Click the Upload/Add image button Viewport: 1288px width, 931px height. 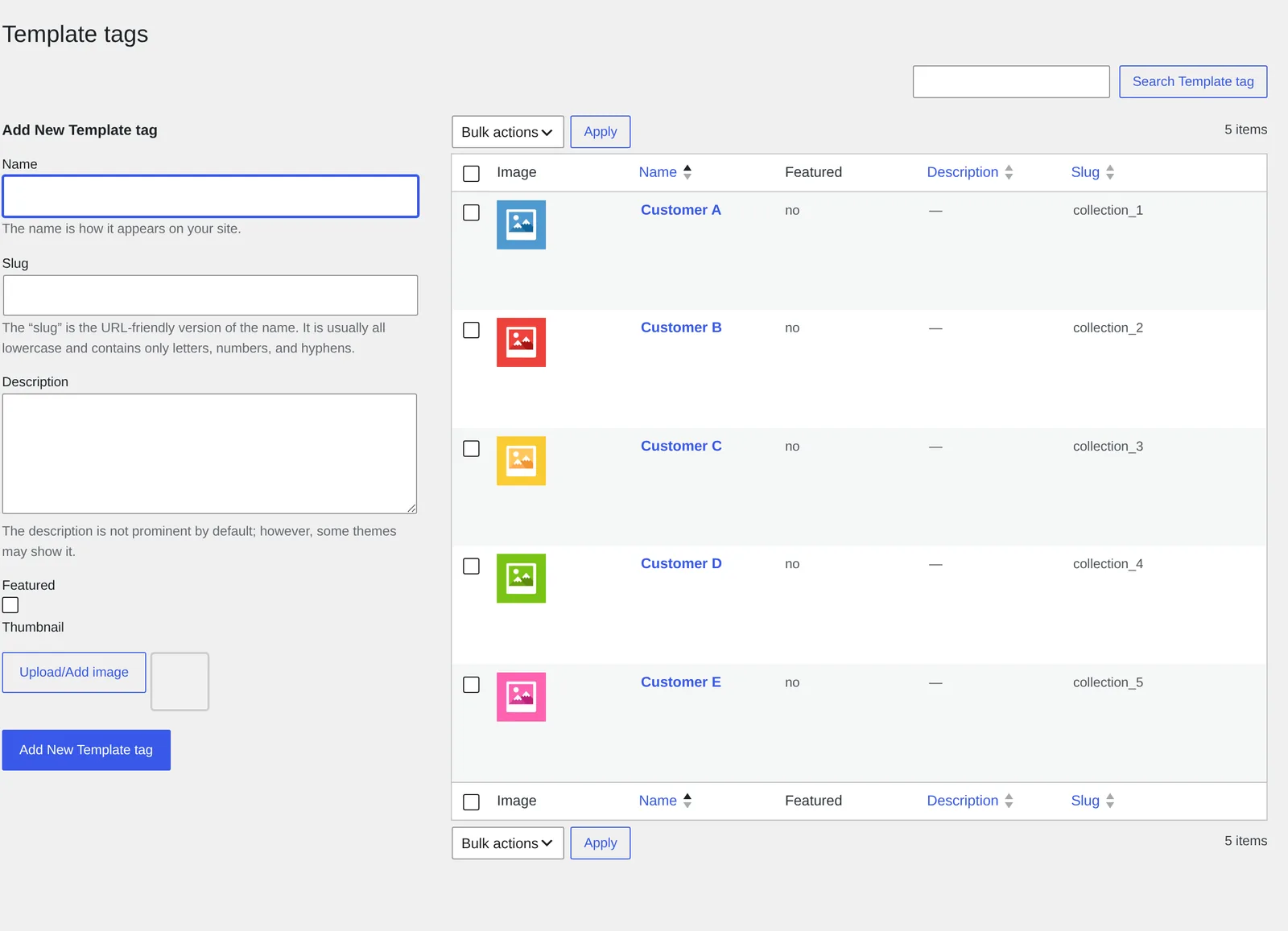[74, 673]
